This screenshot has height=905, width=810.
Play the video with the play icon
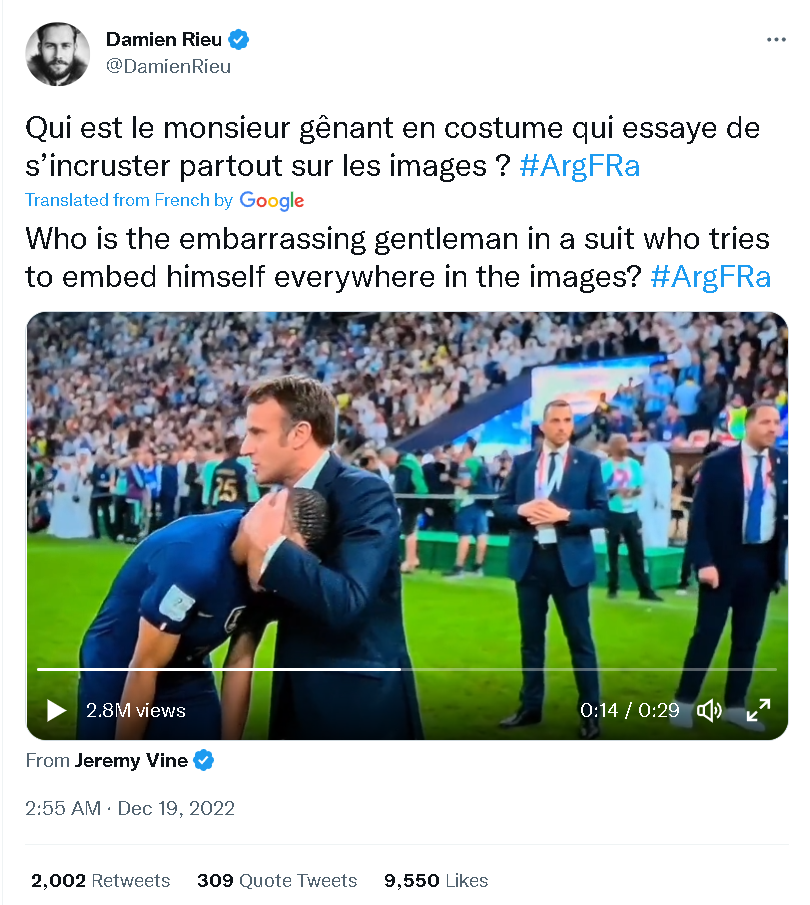(x=56, y=710)
